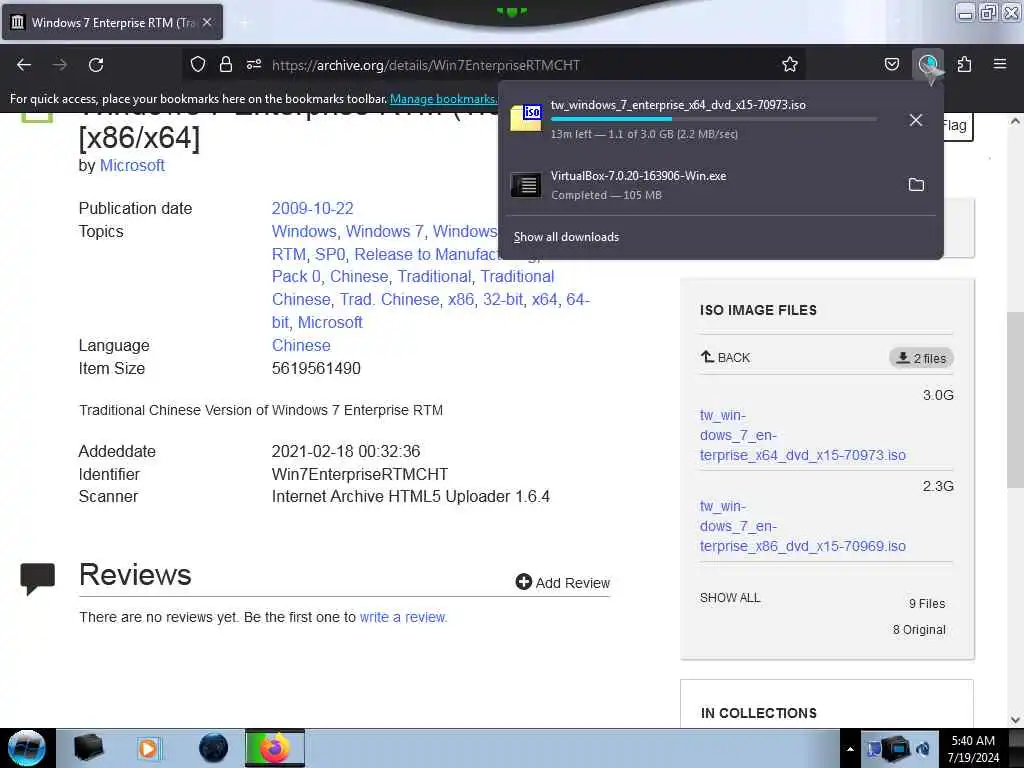Open the black box taskbar icon

click(x=88, y=748)
